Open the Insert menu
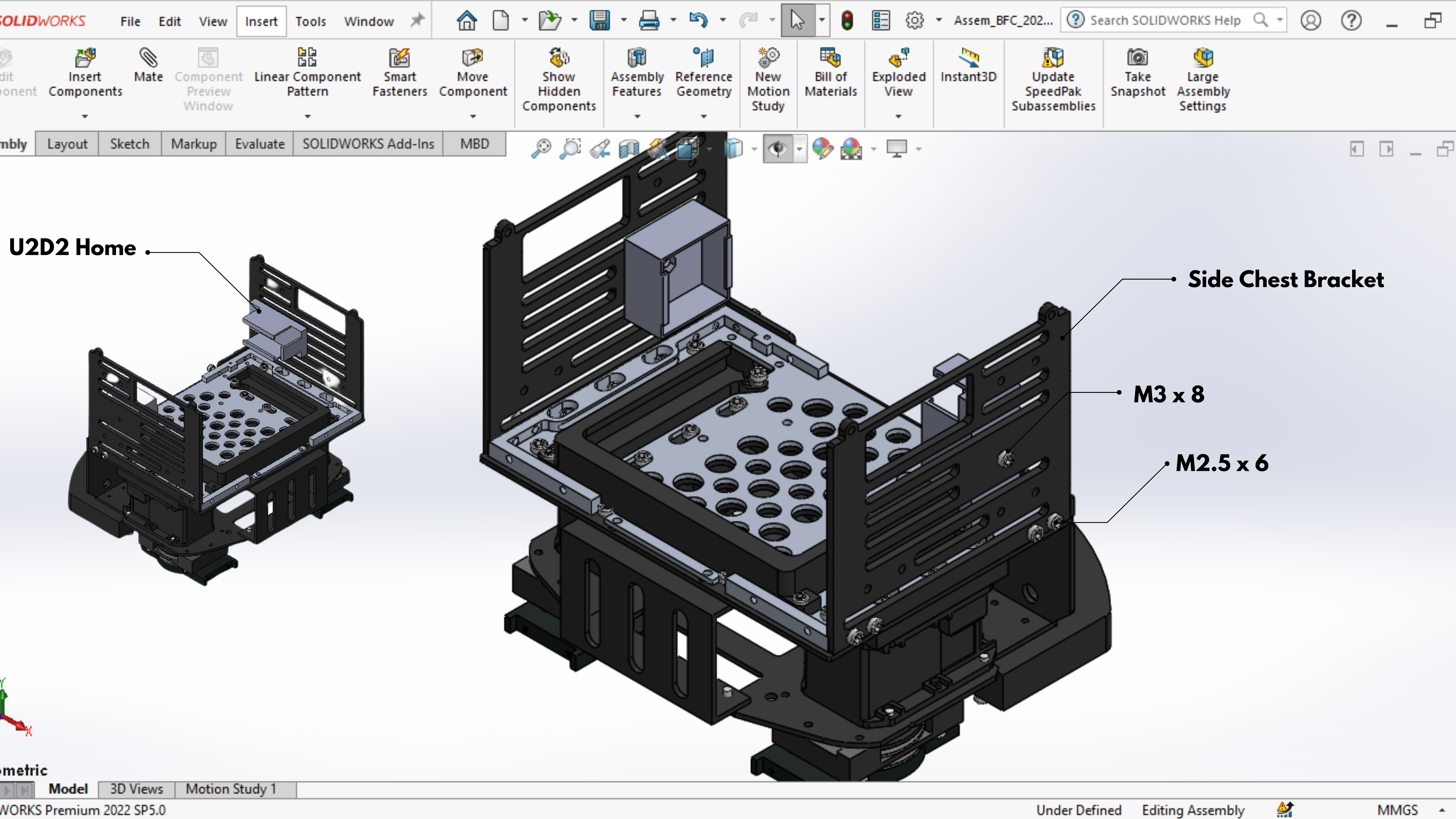Screen dimensions: 1456x819 [261, 22]
